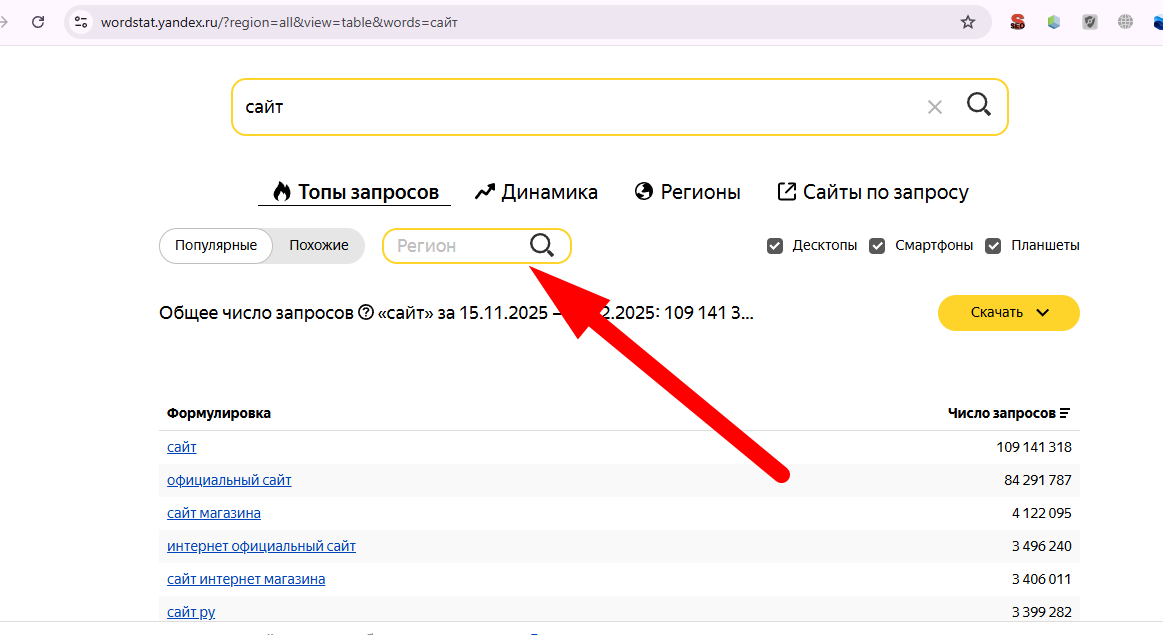Switch to the Динамика tab
Screen dimensions: 1163x635
(536, 192)
